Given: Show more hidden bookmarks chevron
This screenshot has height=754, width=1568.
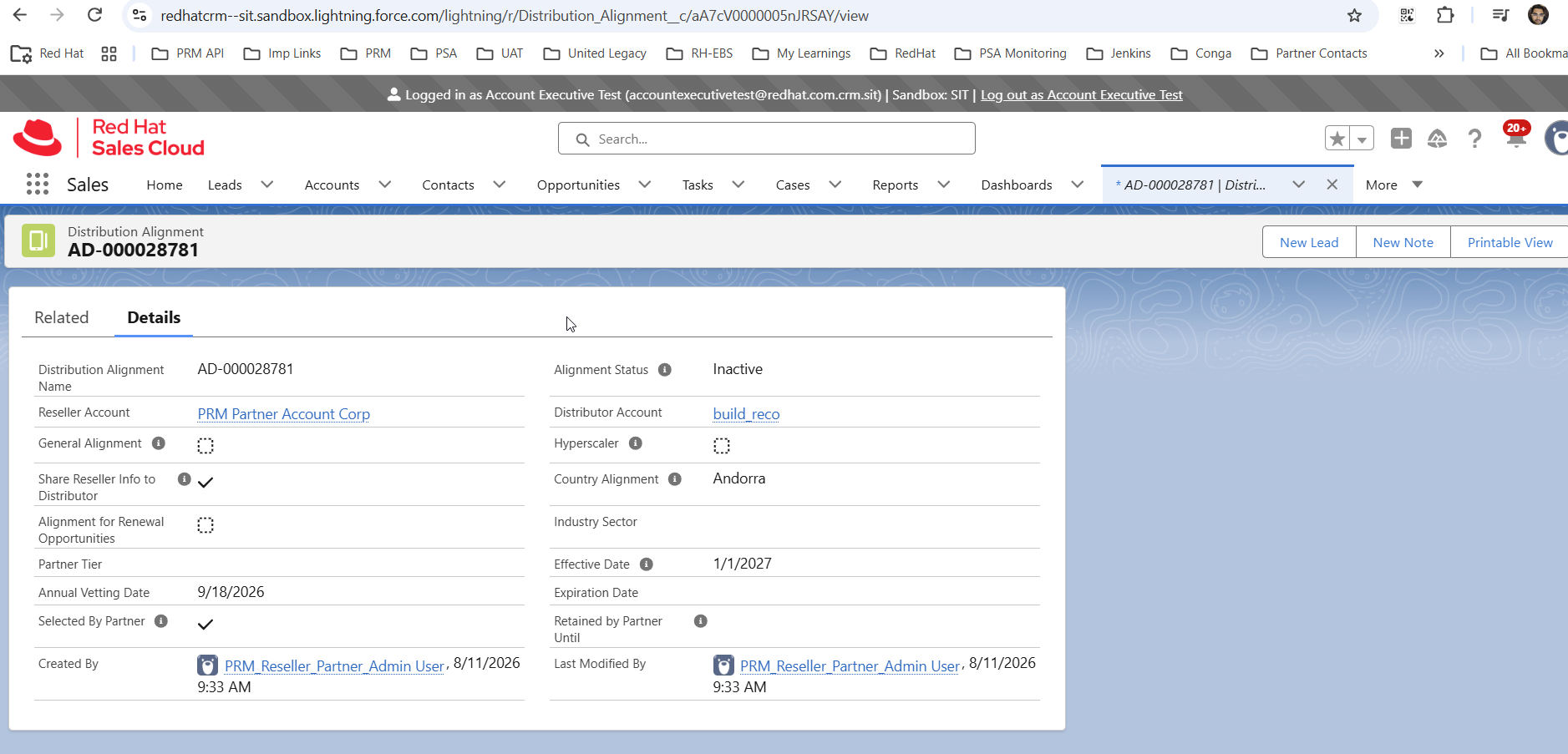Looking at the screenshot, I should click(x=1439, y=53).
